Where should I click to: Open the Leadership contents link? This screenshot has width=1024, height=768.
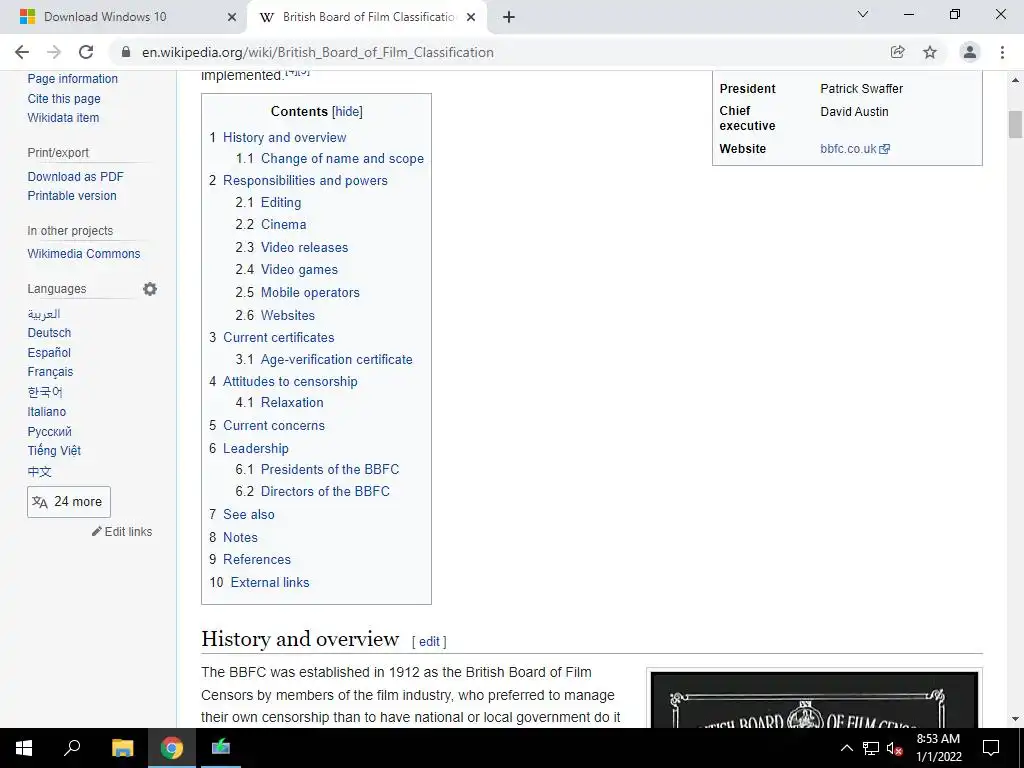255,449
